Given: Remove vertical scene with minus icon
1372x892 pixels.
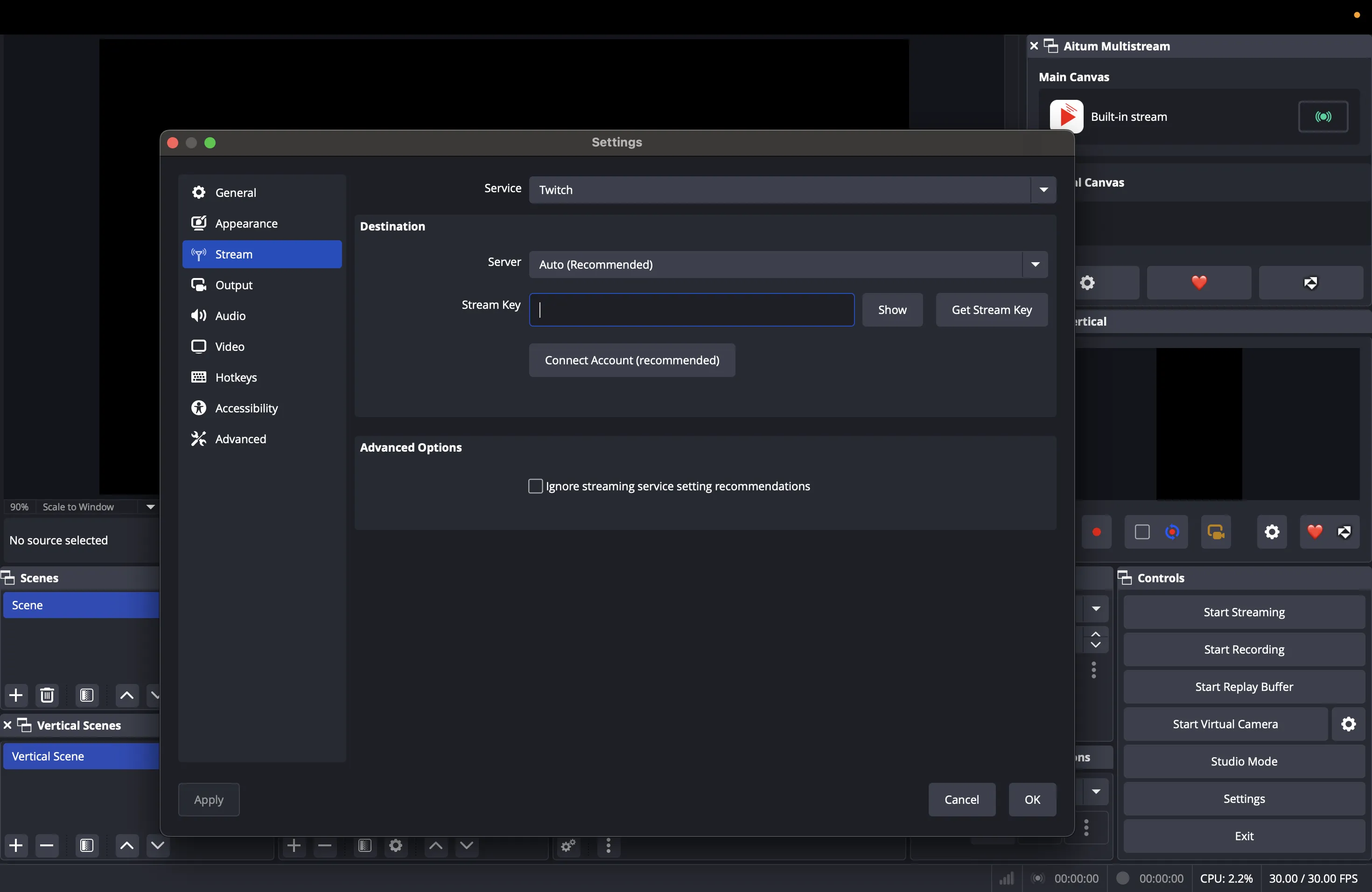Looking at the screenshot, I should pos(47,846).
